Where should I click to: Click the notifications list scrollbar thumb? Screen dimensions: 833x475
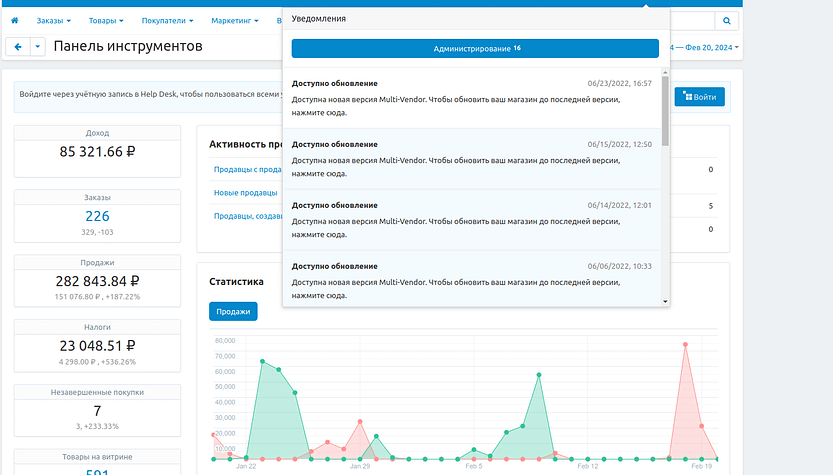pos(665,110)
